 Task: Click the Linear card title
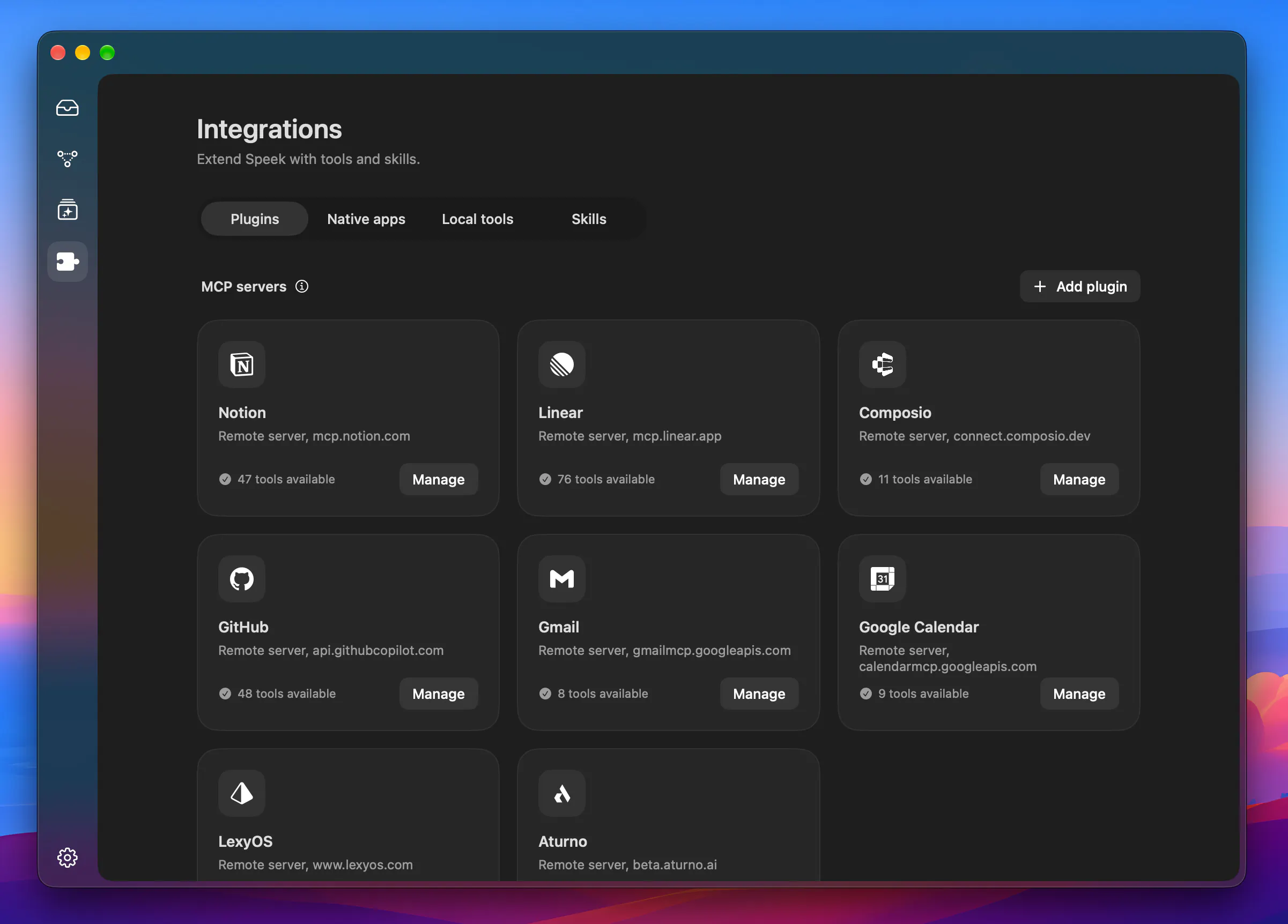click(x=560, y=413)
